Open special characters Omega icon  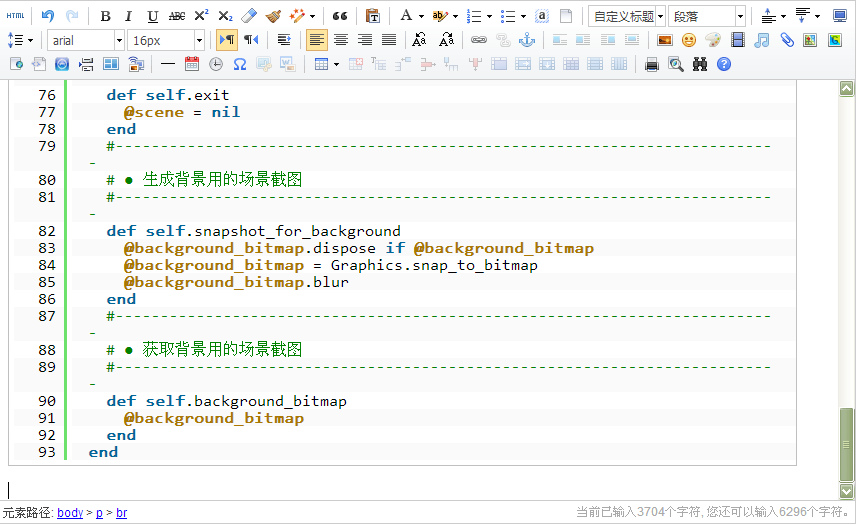coord(239,64)
